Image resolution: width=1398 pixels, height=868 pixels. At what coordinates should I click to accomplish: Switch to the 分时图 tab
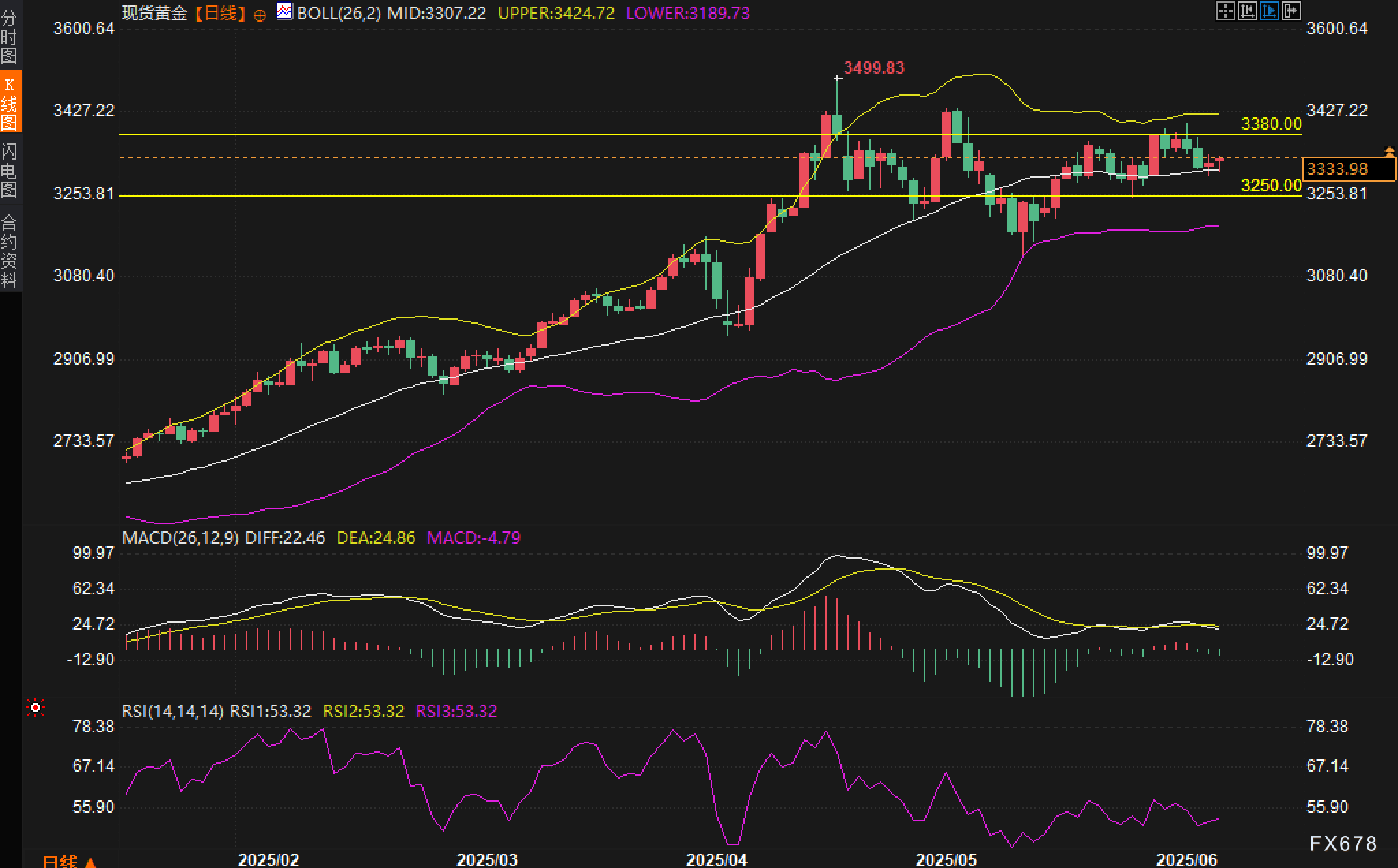tap(10, 36)
